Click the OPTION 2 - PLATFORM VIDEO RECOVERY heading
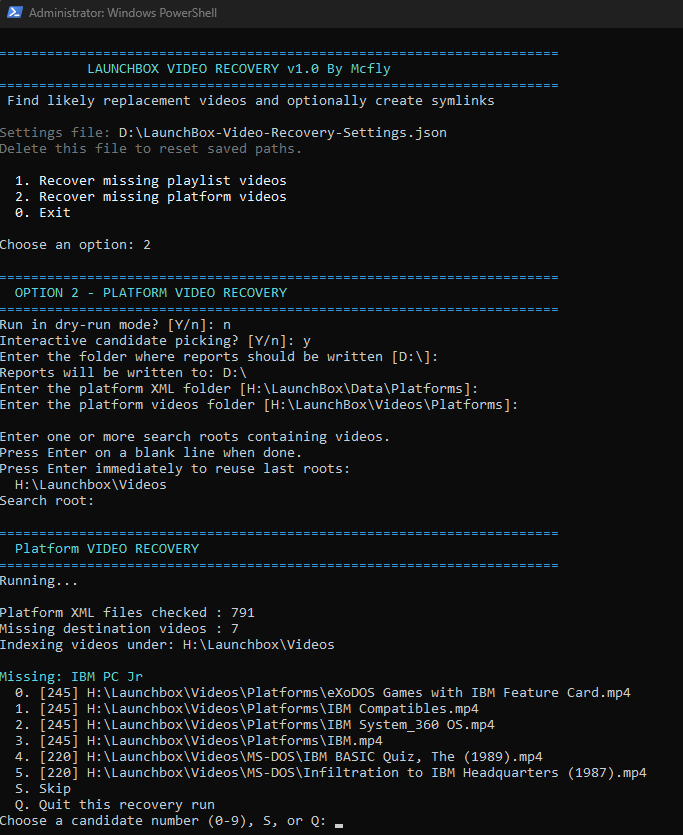The height and width of the screenshot is (835, 683). 150,293
